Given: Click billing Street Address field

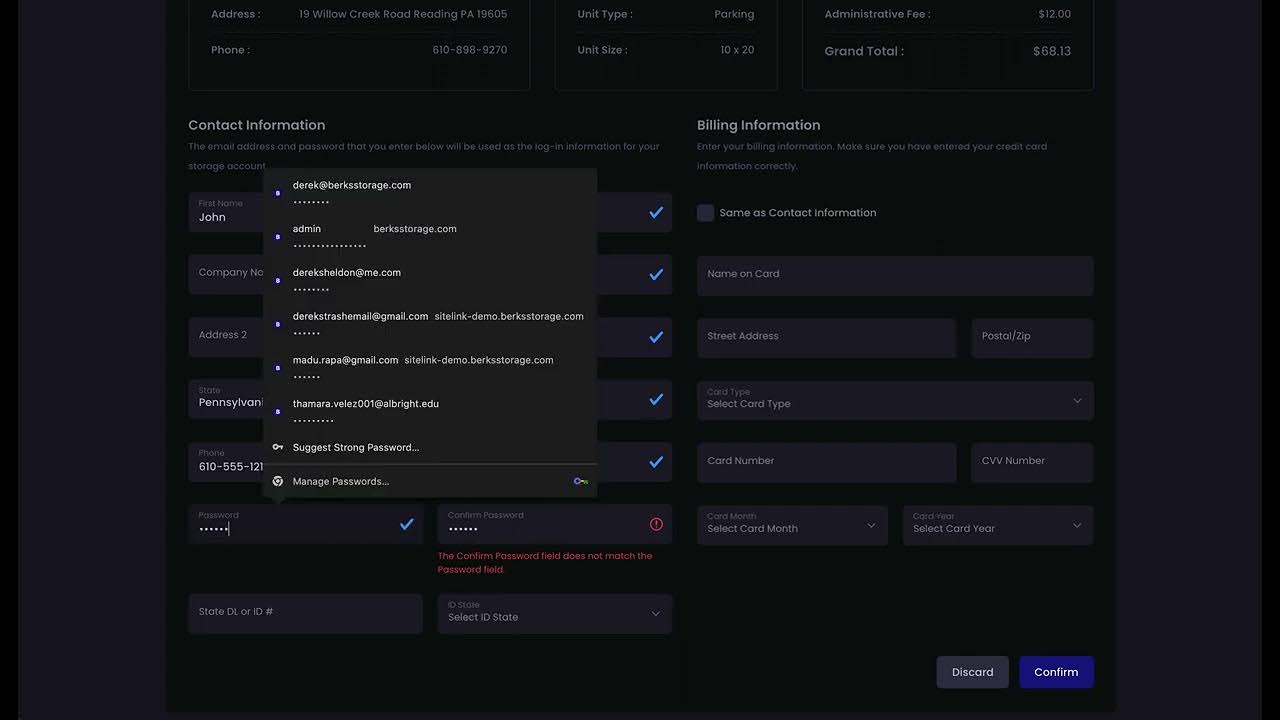Looking at the screenshot, I should pos(826,338).
